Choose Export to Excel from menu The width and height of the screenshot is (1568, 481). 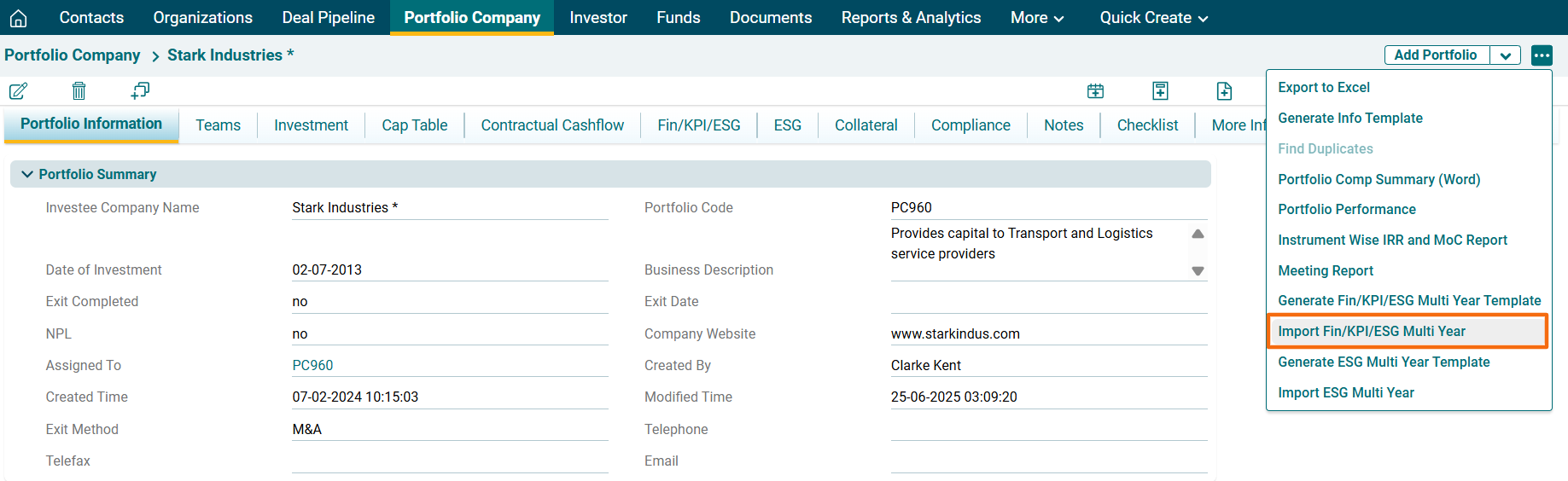1323,87
